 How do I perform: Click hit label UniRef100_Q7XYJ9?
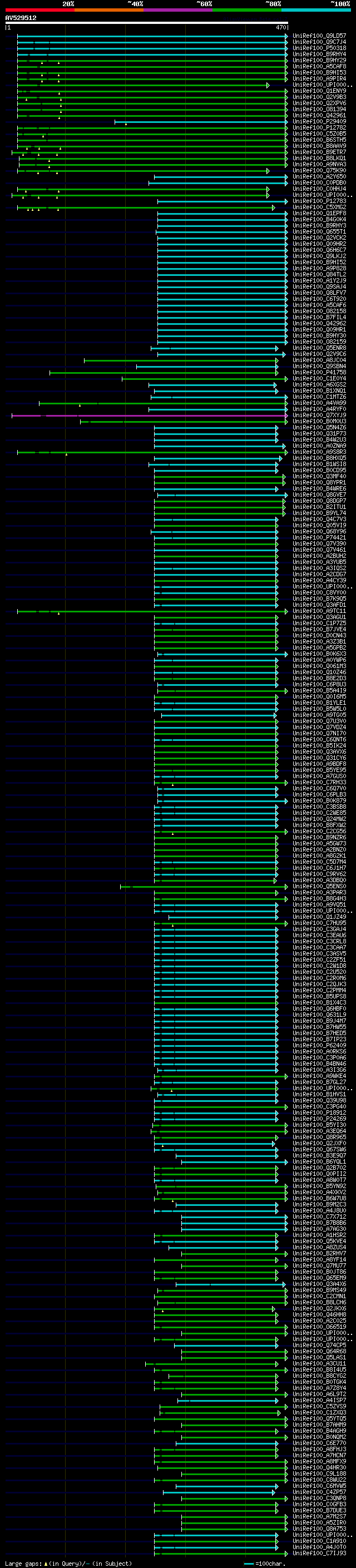319,416
